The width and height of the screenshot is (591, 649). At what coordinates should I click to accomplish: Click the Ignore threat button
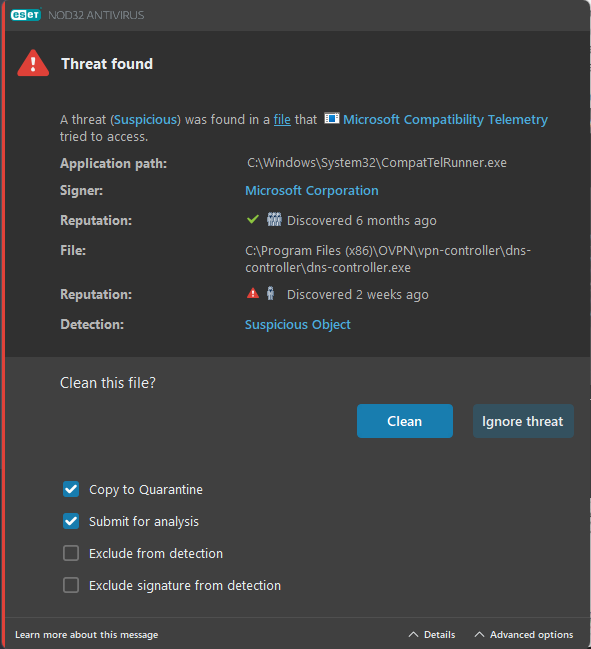coord(523,421)
